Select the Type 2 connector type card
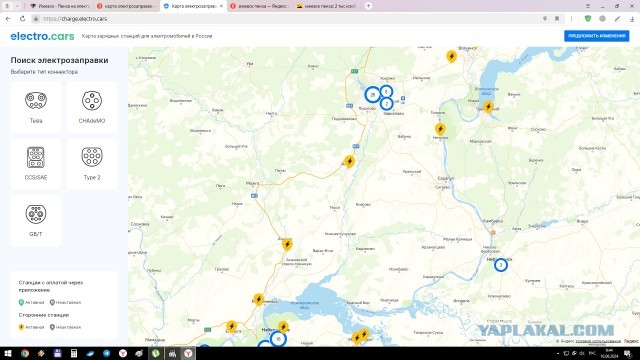The image size is (640, 360). (92, 164)
